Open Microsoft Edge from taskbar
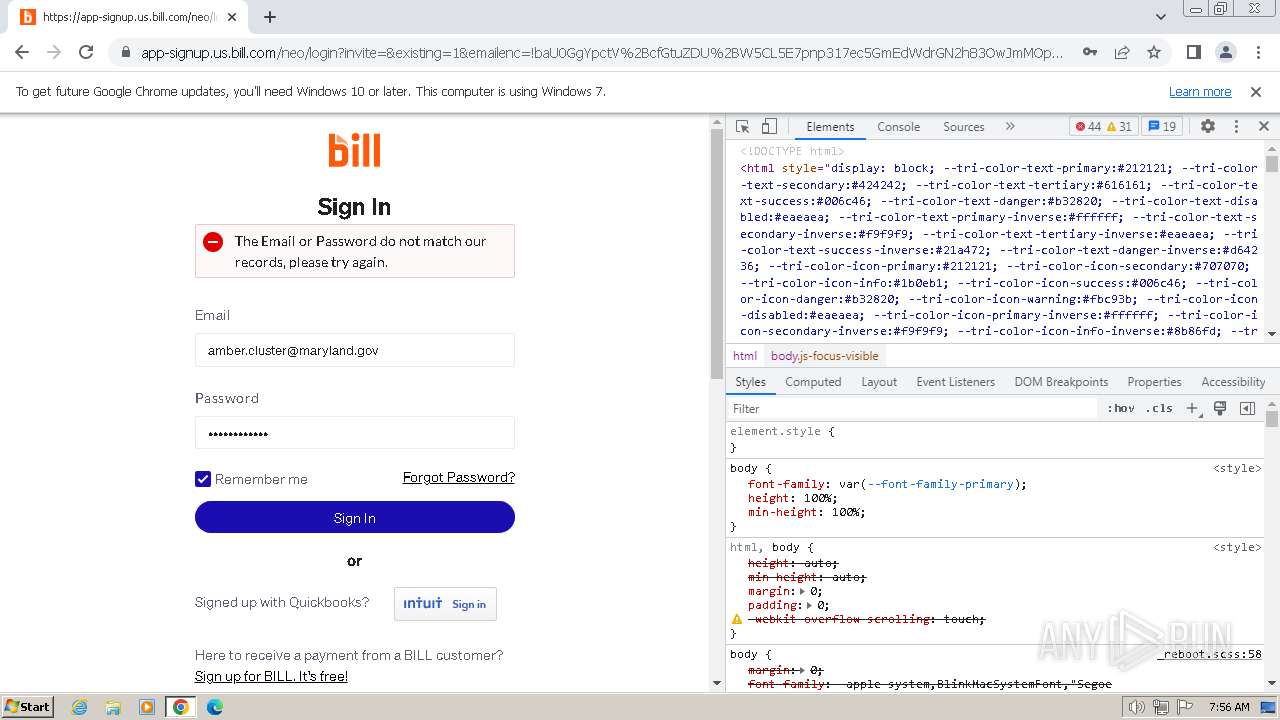The image size is (1280, 720). pos(215,707)
